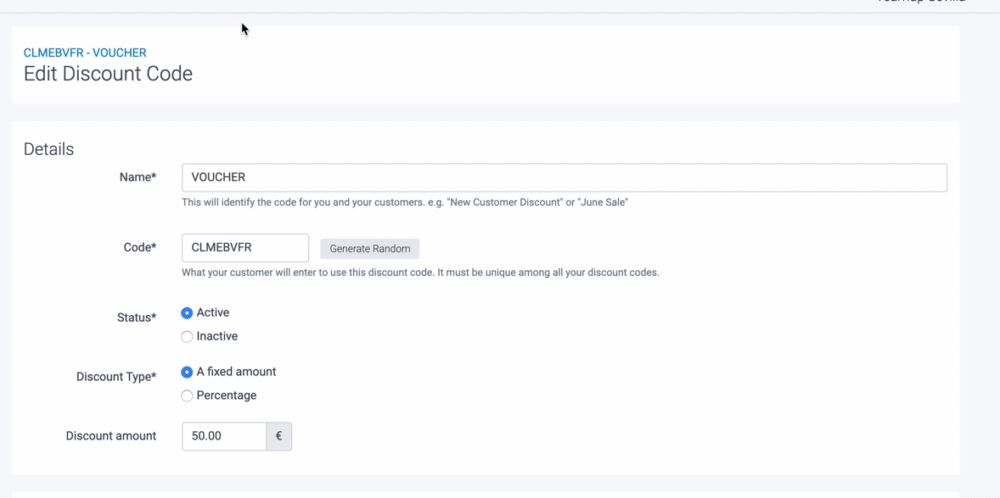
Task: Click the help text below the Code field
Action: [x=420, y=272]
